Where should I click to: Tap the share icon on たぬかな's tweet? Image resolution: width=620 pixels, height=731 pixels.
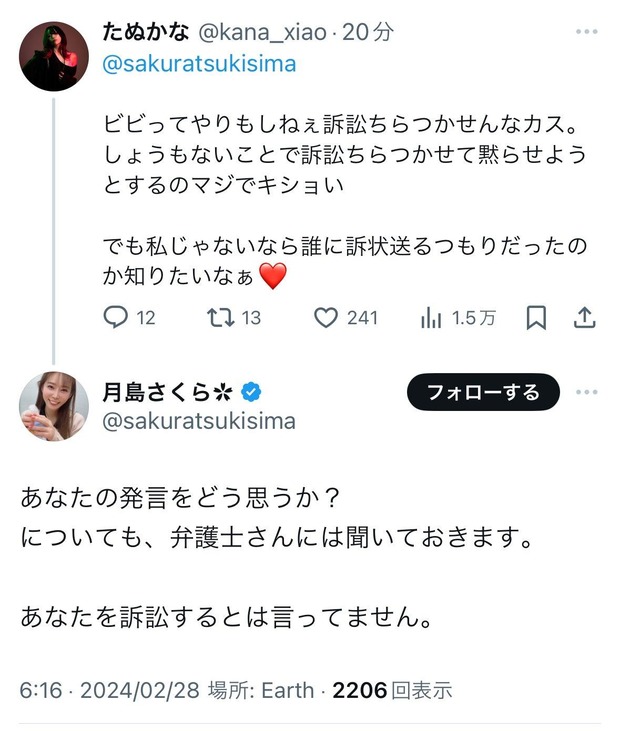click(x=585, y=318)
